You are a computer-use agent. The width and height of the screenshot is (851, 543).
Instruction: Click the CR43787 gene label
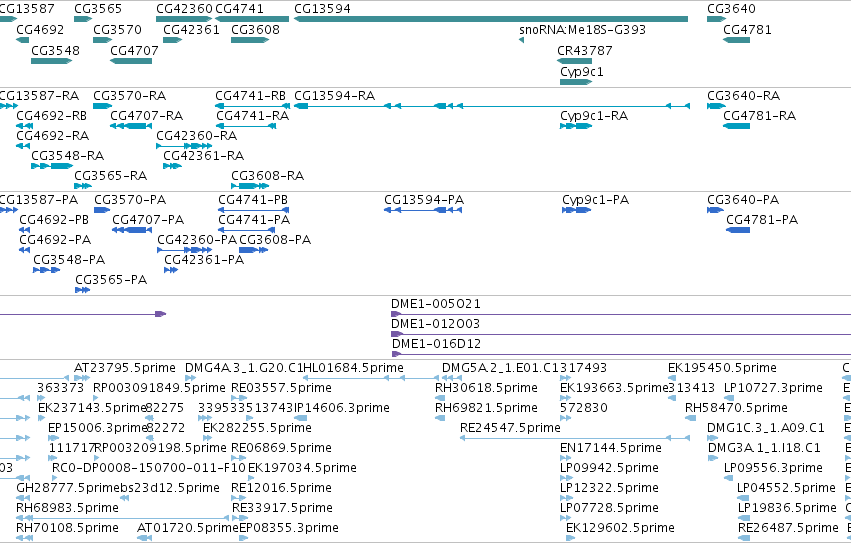pyautogui.click(x=585, y=50)
